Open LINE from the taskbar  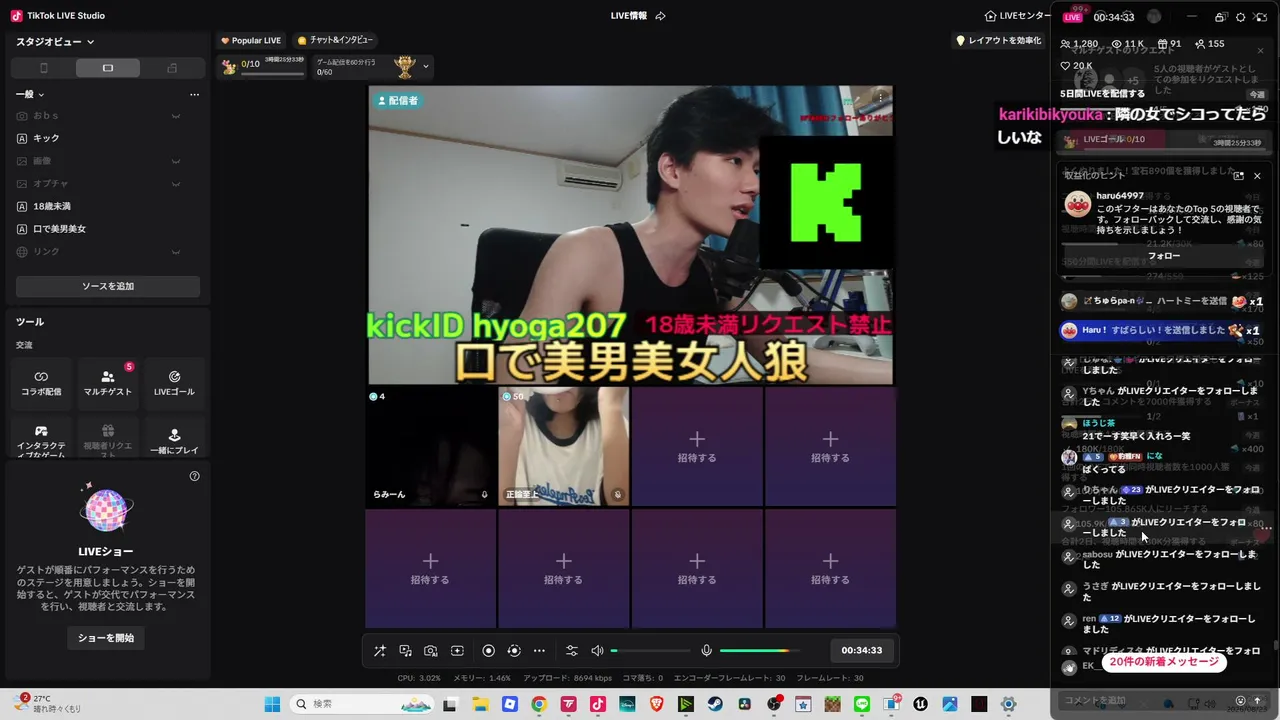862,704
